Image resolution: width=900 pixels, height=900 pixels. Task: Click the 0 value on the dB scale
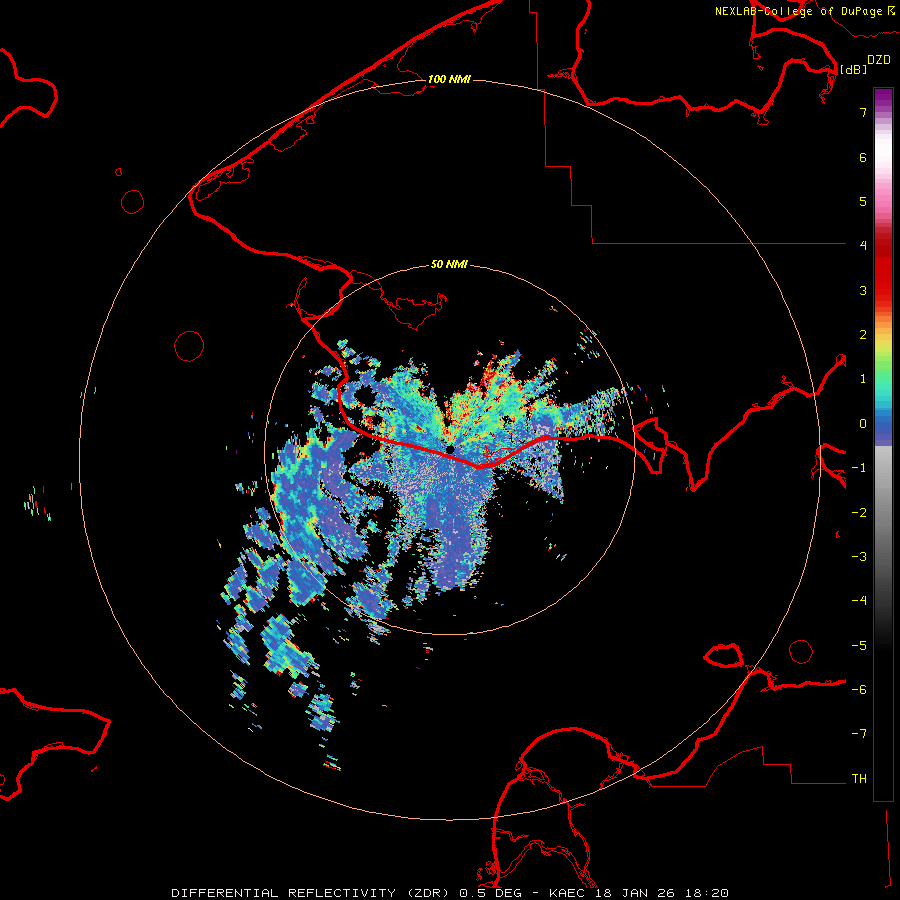pyautogui.click(x=863, y=424)
